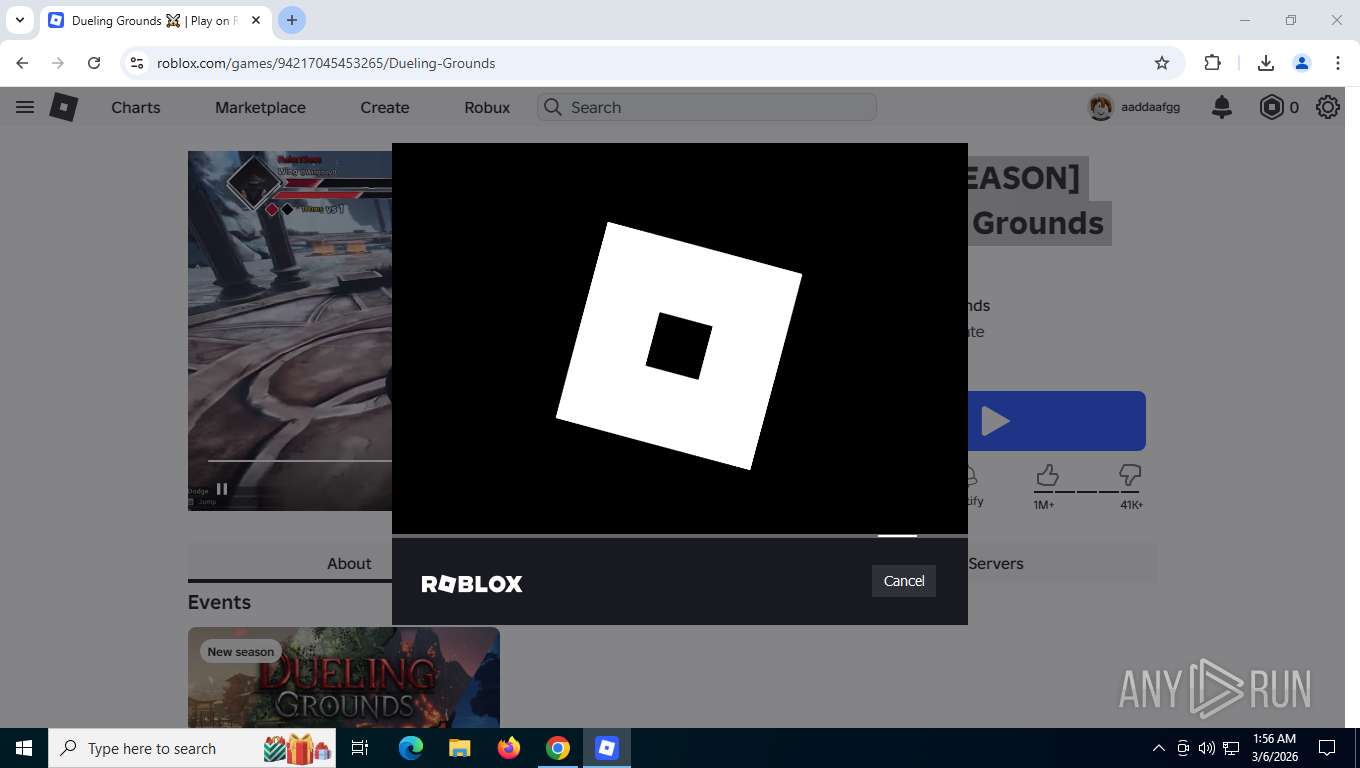
Task: Focus the Roblox Search field
Action: tap(707, 107)
